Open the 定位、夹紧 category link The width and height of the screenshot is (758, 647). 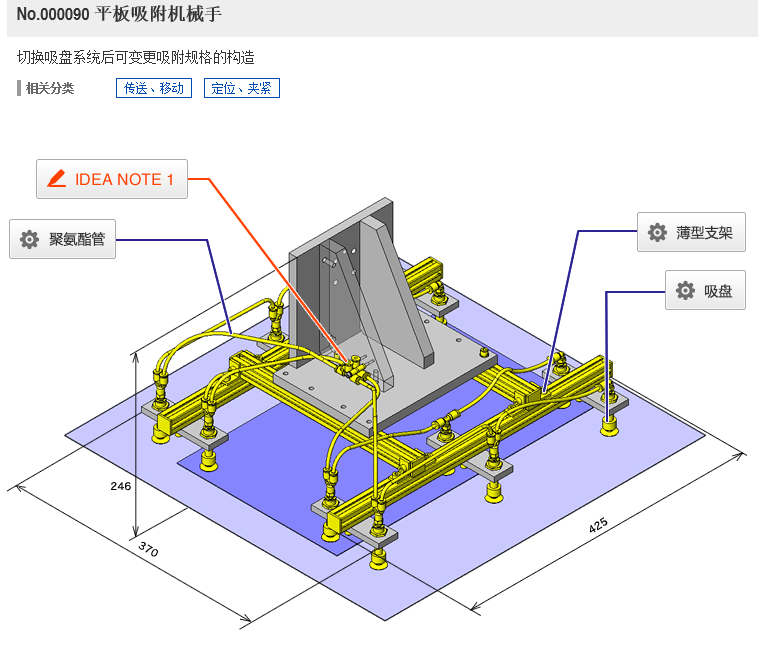(242, 88)
